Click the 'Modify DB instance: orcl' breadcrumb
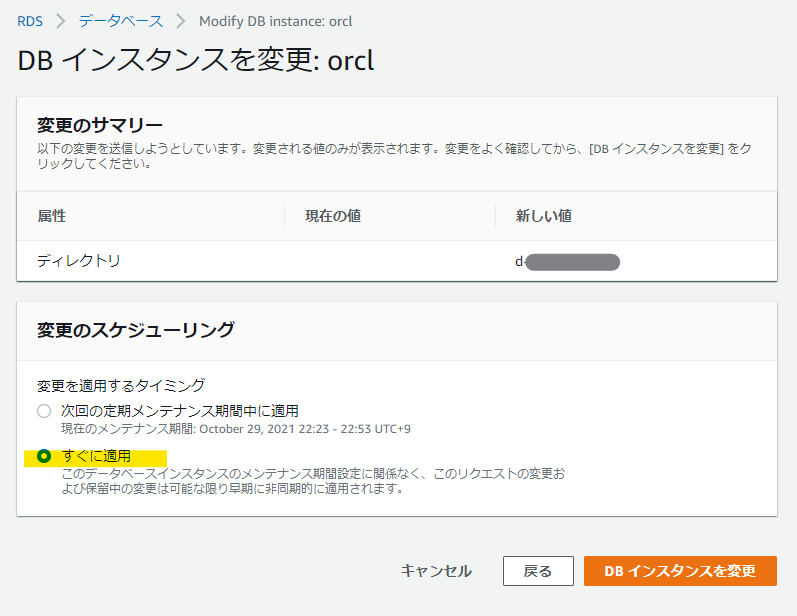Viewport: 797px width, 616px height. (275, 21)
